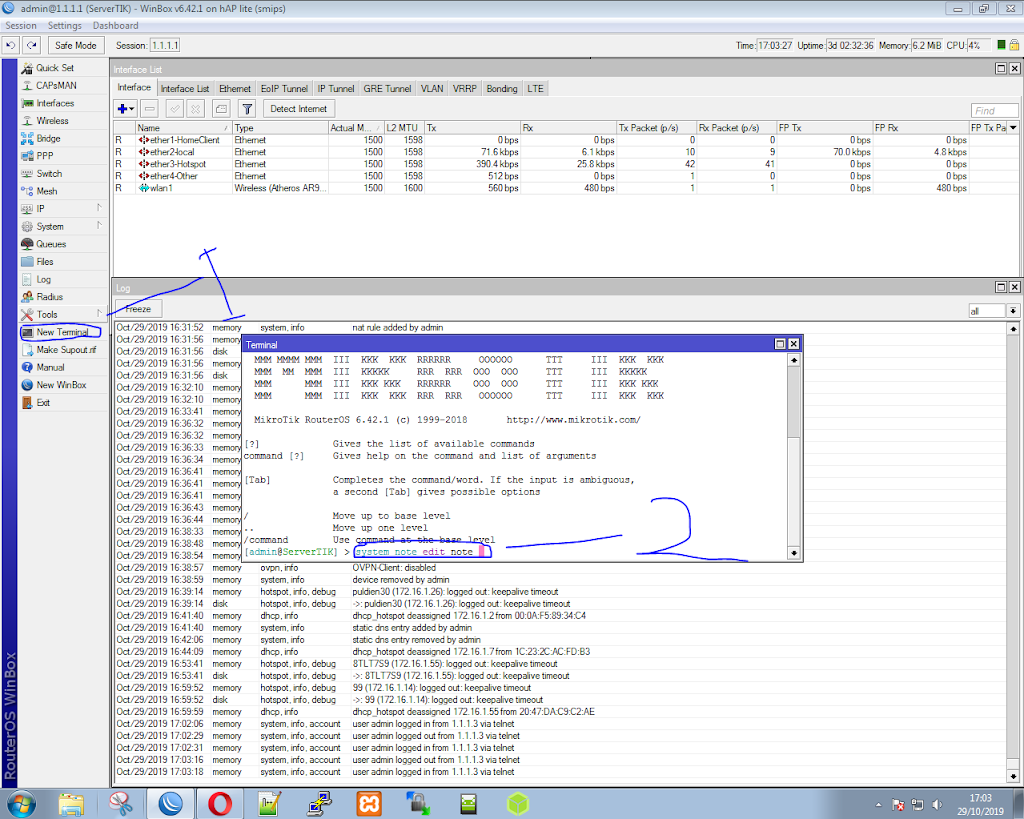Expand the System submenu

(63, 227)
